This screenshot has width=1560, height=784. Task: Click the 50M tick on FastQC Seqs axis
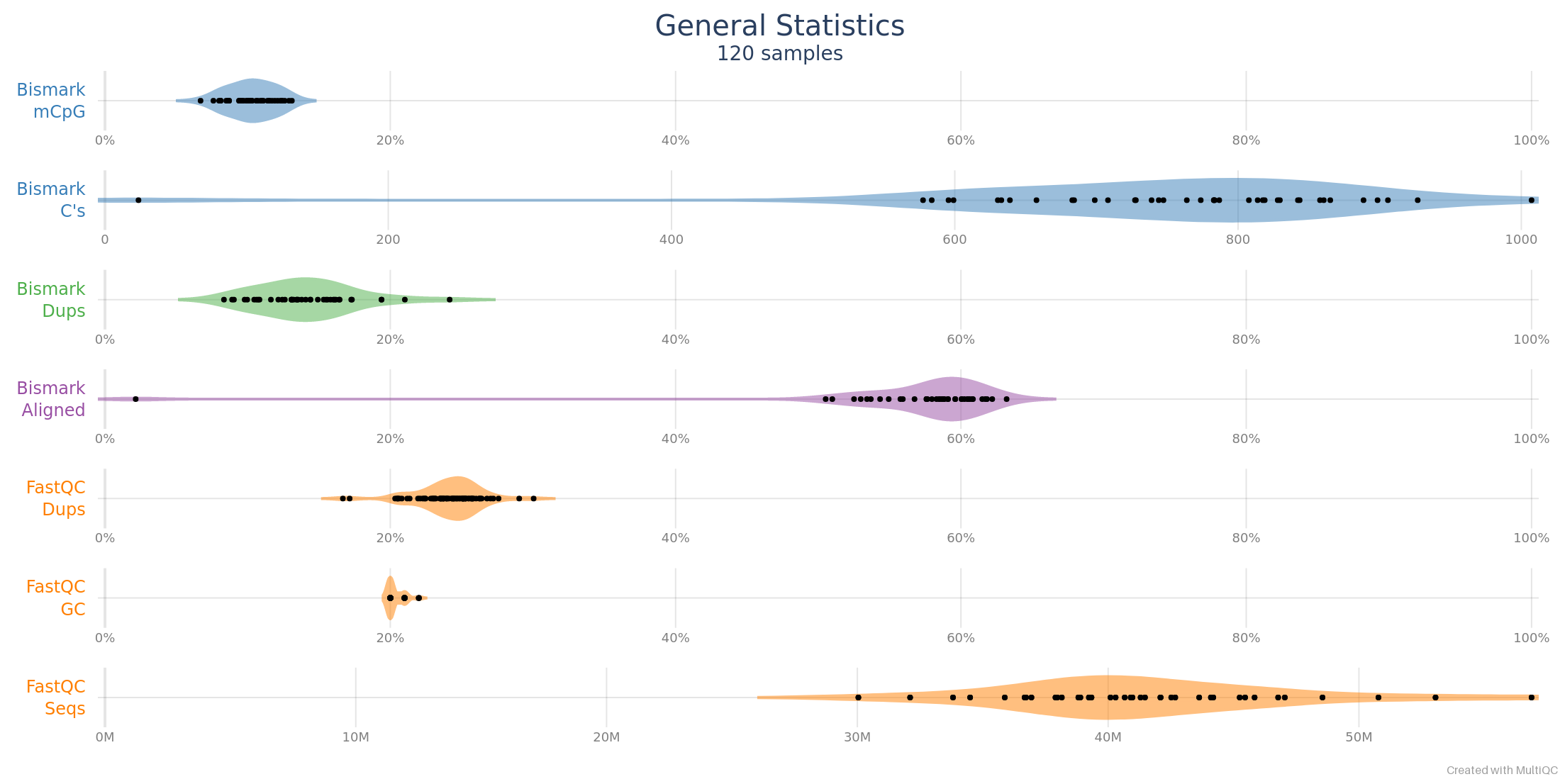point(1359,737)
